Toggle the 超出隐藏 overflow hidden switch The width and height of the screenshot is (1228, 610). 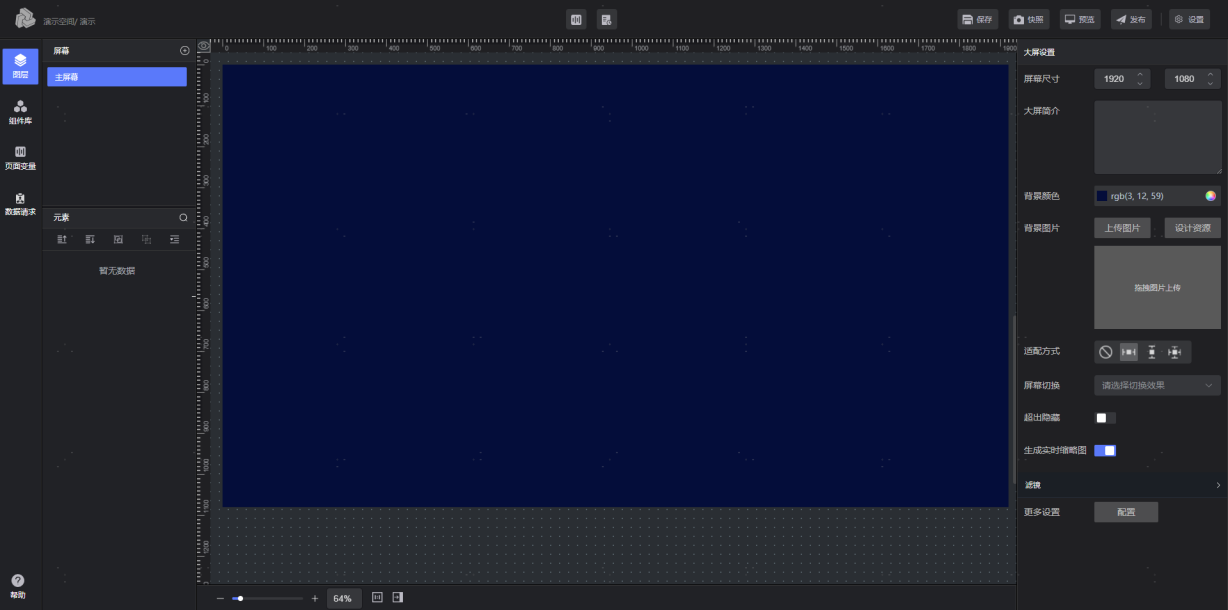(x=1105, y=418)
